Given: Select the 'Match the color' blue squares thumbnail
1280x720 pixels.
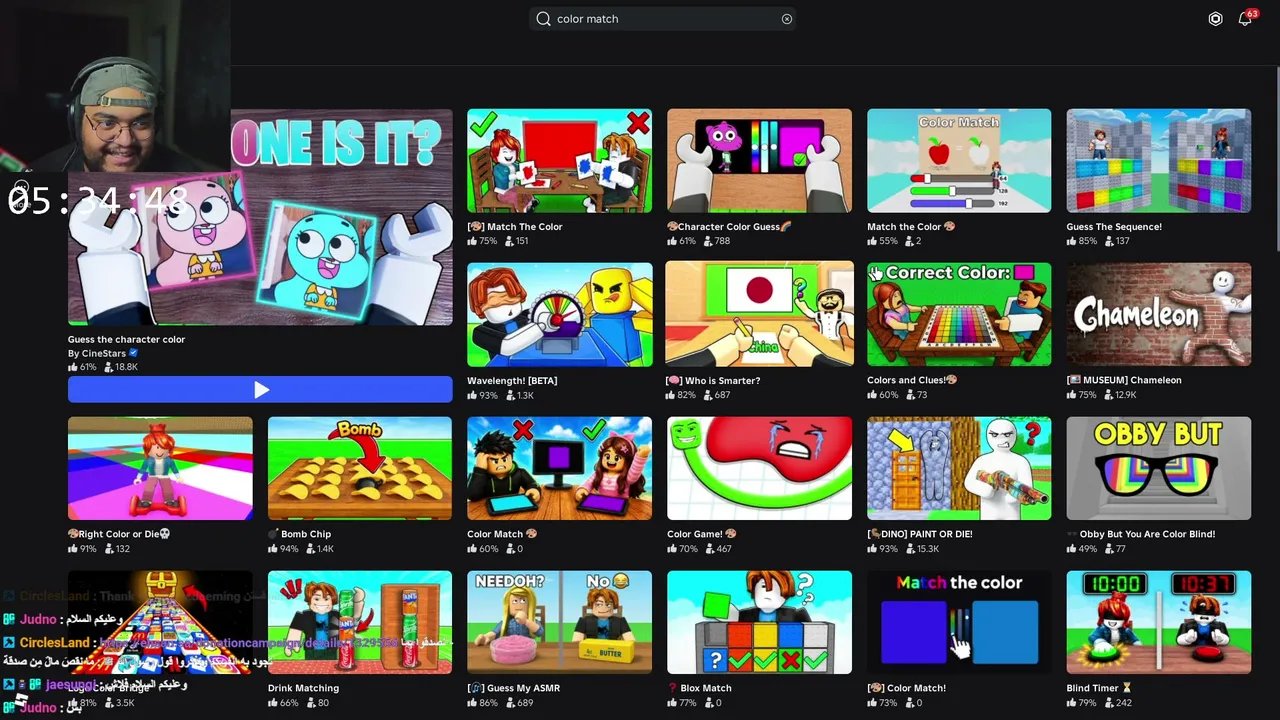Looking at the screenshot, I should click(x=959, y=622).
